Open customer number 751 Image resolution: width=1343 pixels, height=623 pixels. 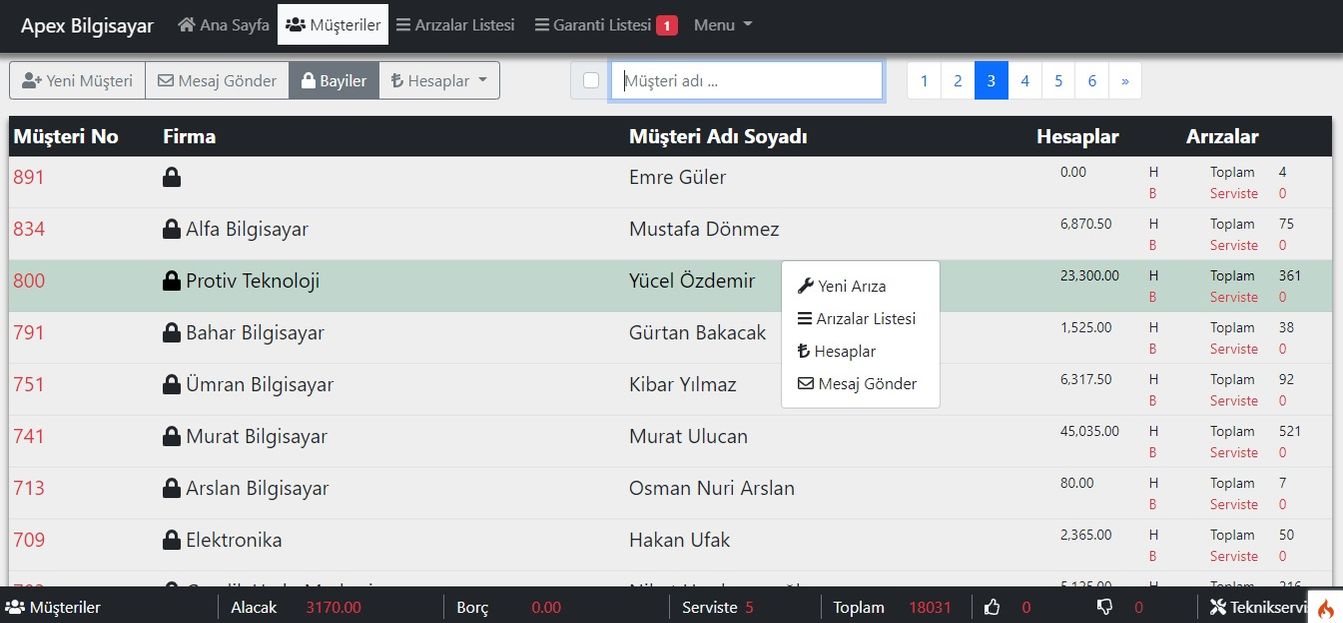[x=29, y=385]
